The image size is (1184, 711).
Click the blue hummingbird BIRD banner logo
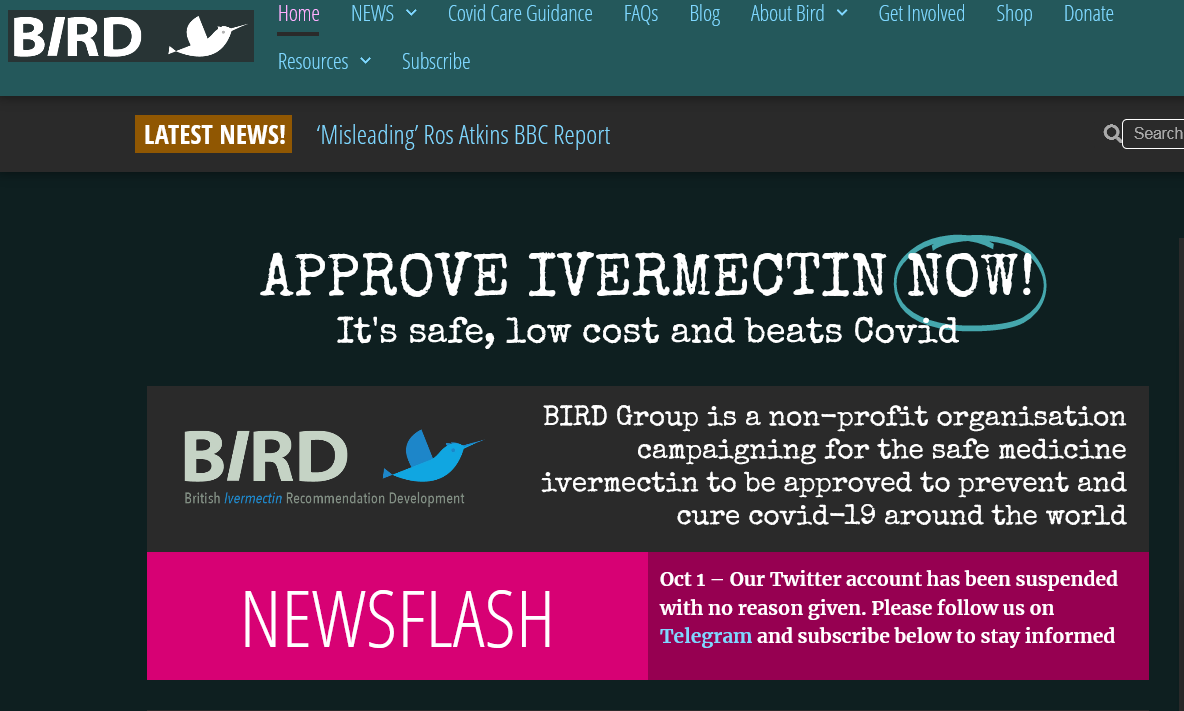(x=333, y=466)
